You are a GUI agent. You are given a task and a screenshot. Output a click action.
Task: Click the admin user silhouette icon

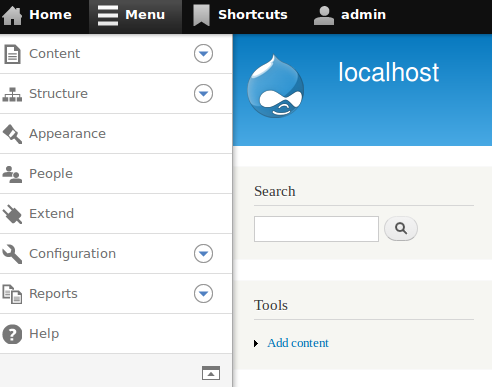click(x=324, y=15)
